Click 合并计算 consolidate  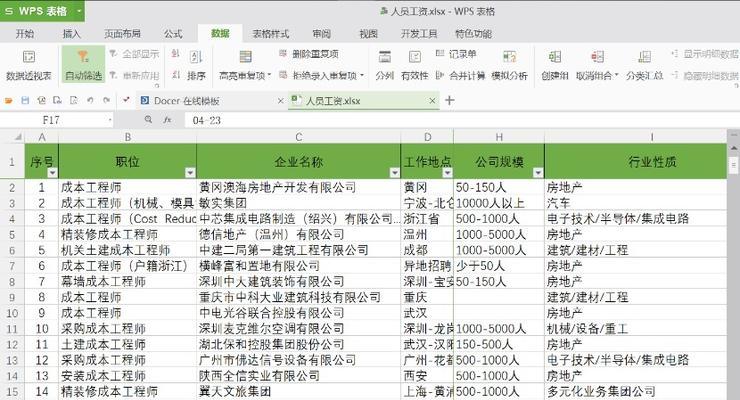(x=460, y=75)
